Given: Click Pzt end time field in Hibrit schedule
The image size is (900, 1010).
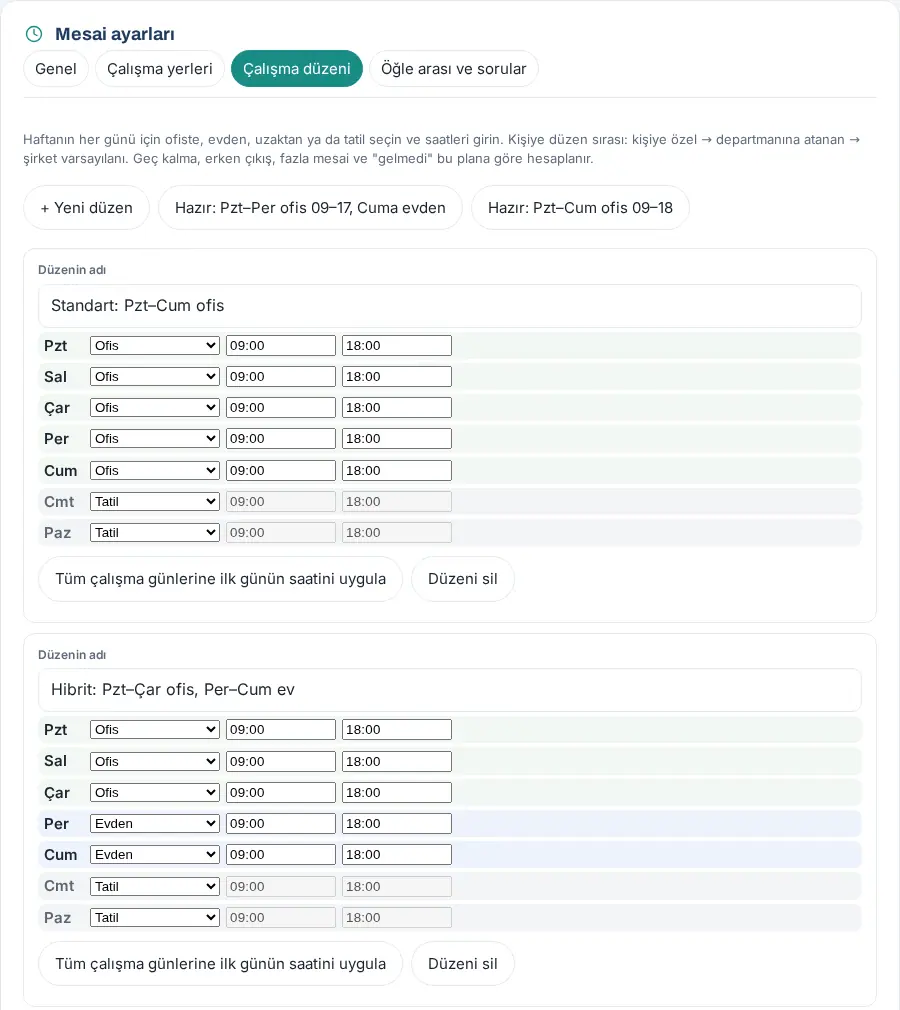Looking at the screenshot, I should tap(397, 730).
